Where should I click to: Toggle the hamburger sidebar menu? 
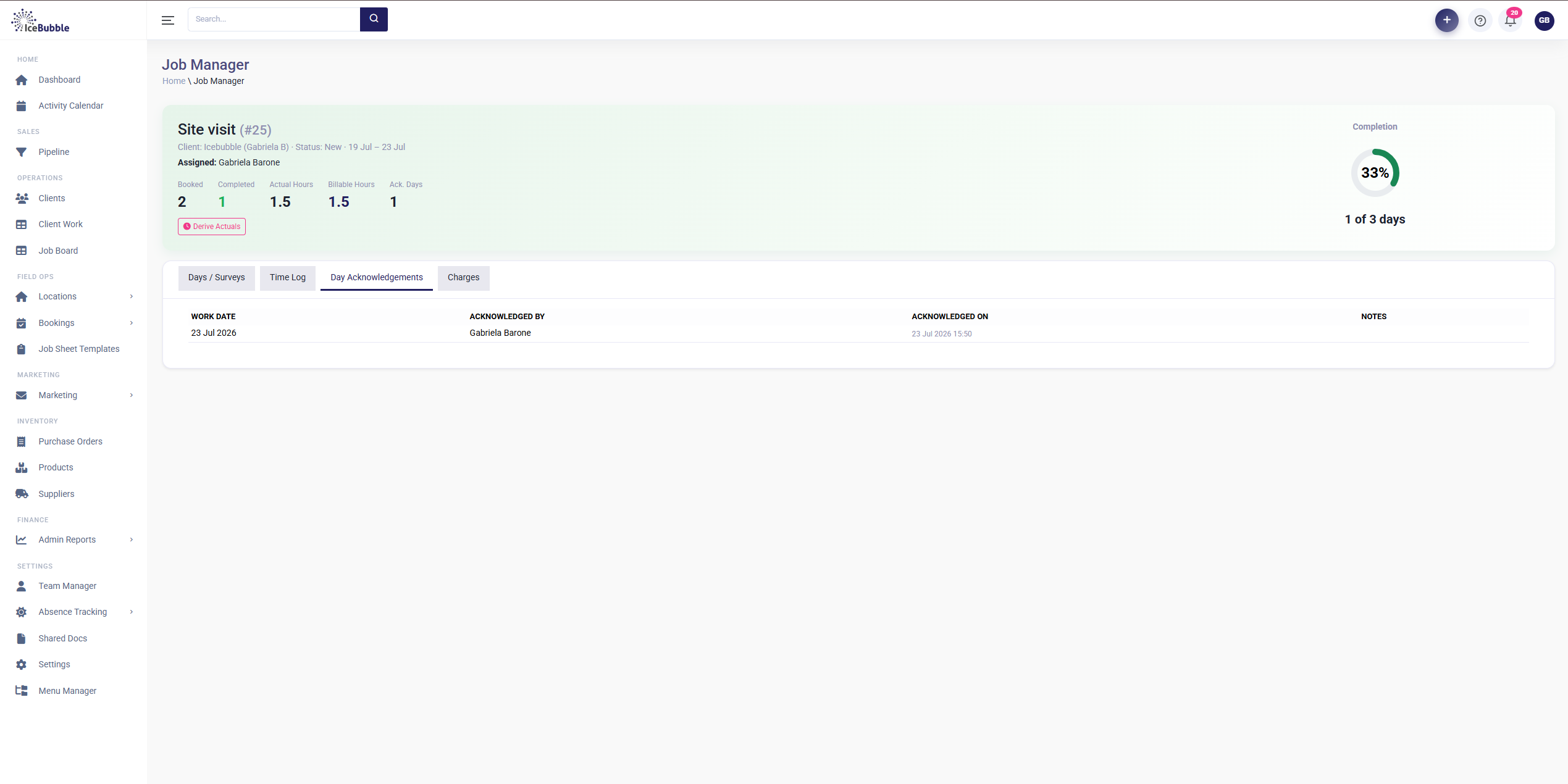168,20
